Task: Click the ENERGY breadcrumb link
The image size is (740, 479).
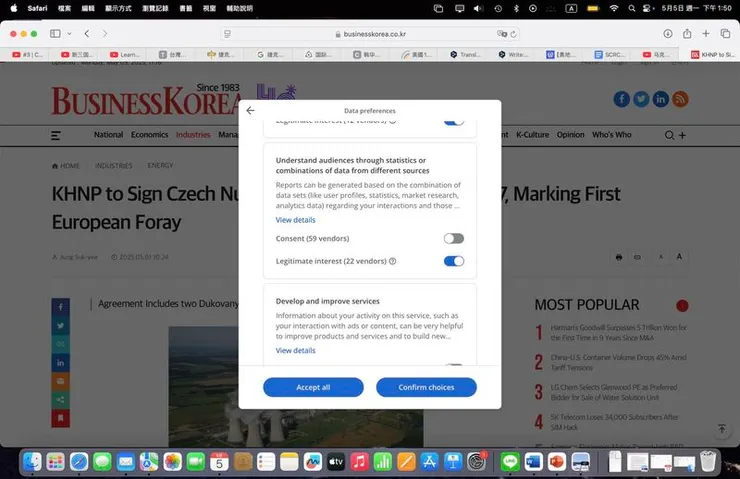Action: tap(160, 166)
